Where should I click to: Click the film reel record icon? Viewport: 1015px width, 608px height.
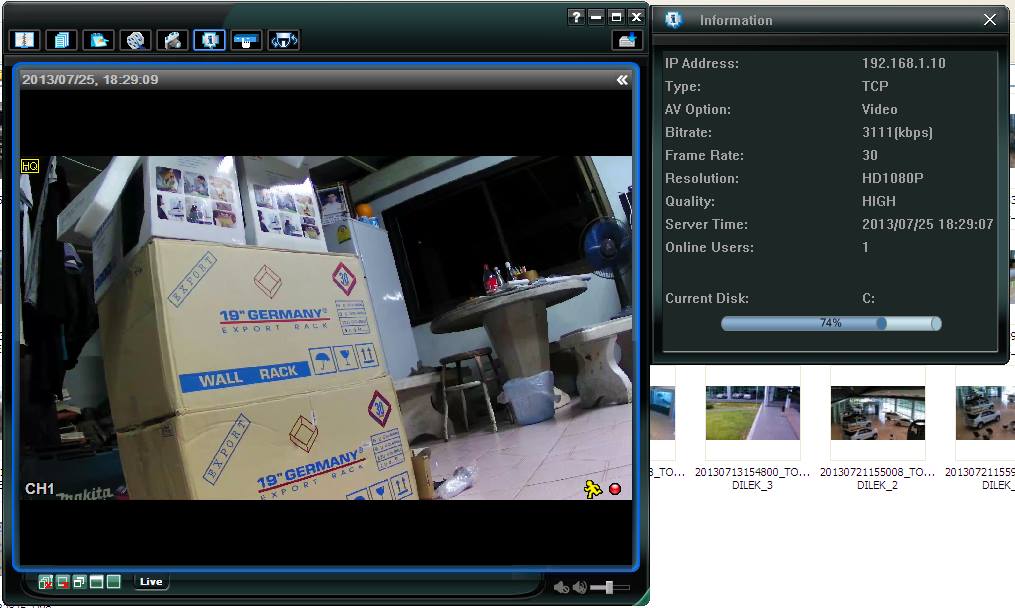coord(135,40)
